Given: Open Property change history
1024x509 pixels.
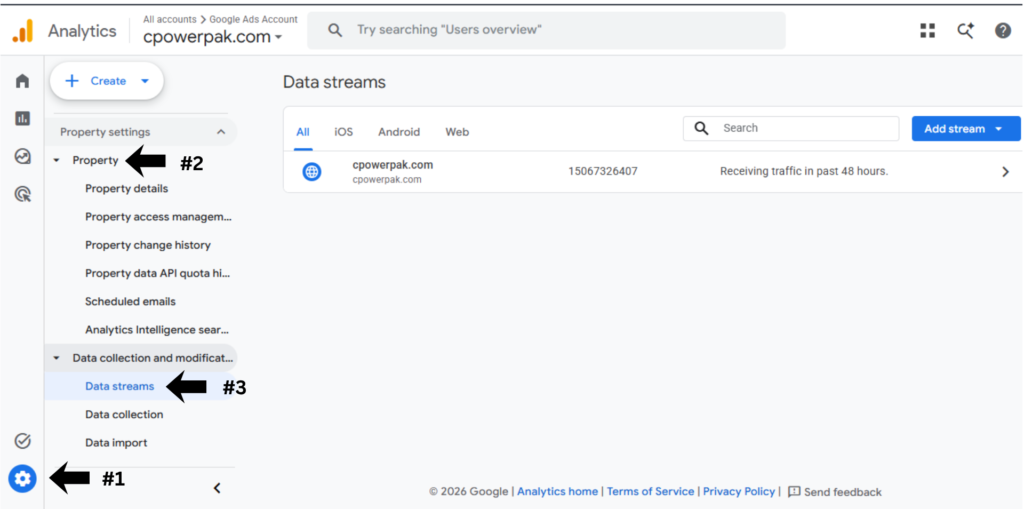Looking at the screenshot, I should pyautogui.click(x=148, y=245).
